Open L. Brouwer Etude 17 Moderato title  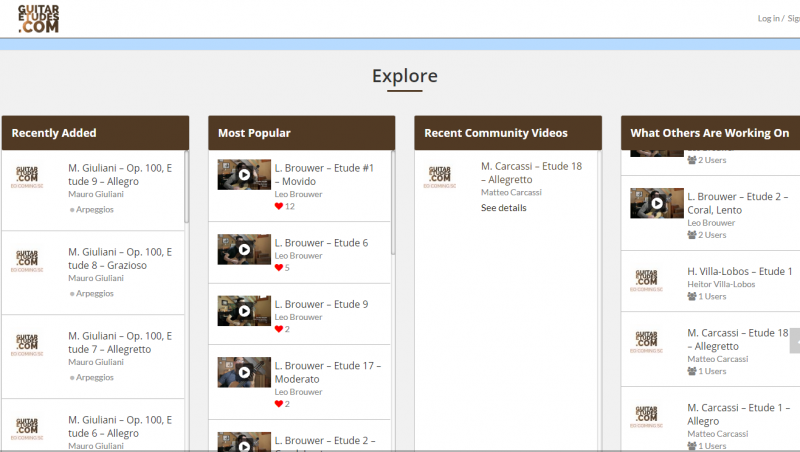[328, 372]
